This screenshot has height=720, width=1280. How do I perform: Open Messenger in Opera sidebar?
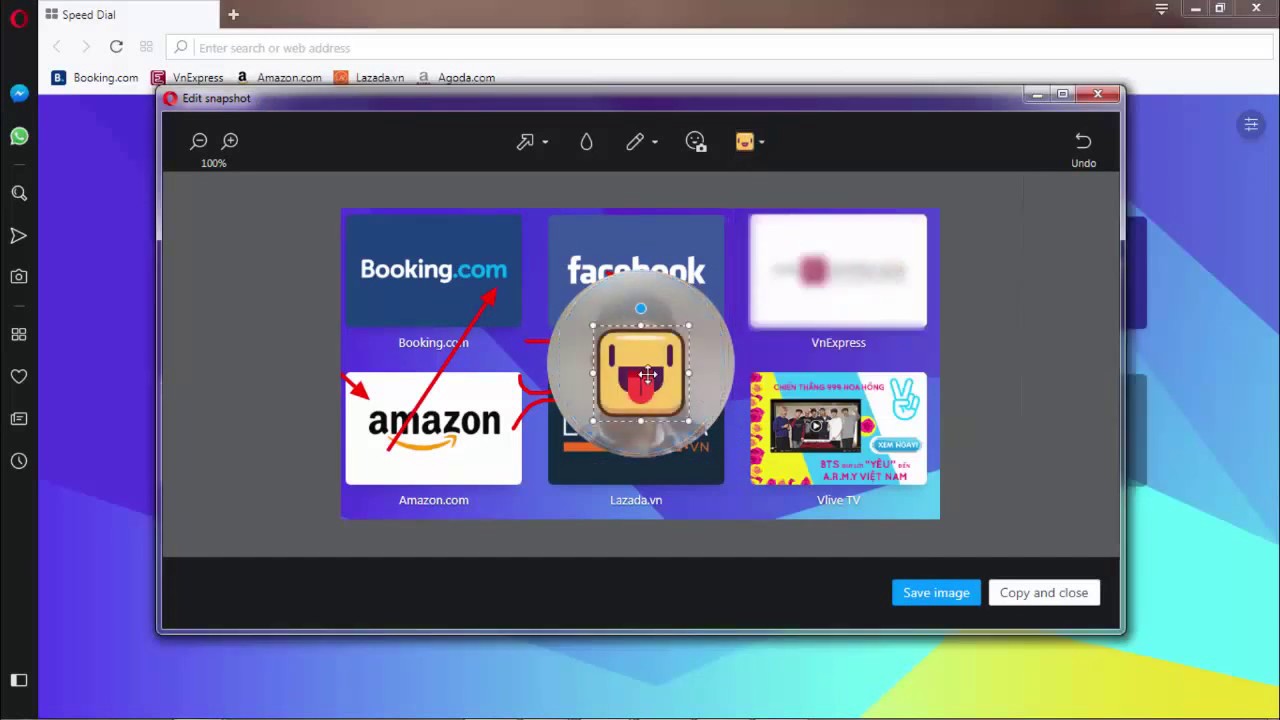point(19,93)
